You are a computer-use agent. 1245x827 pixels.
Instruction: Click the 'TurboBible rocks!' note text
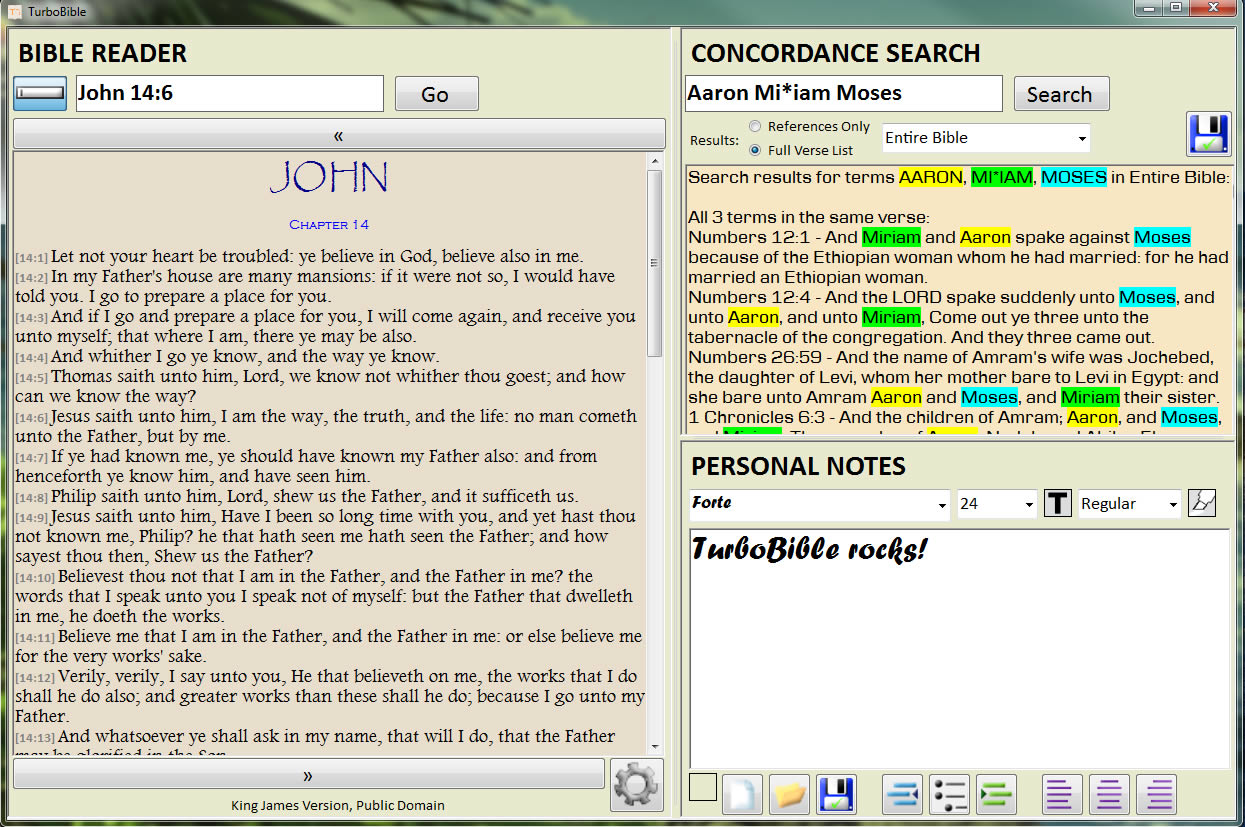tap(809, 550)
